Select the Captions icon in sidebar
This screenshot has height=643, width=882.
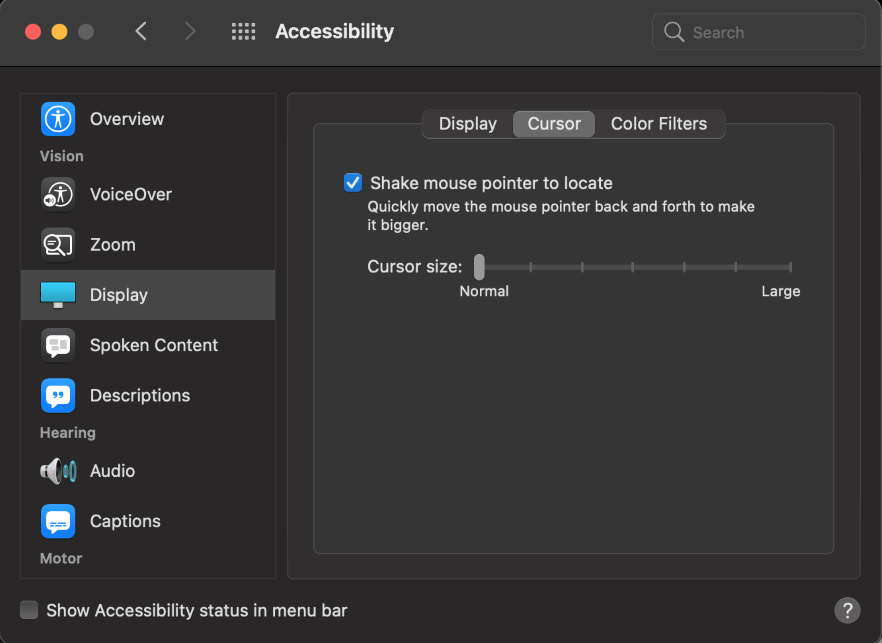(x=58, y=521)
